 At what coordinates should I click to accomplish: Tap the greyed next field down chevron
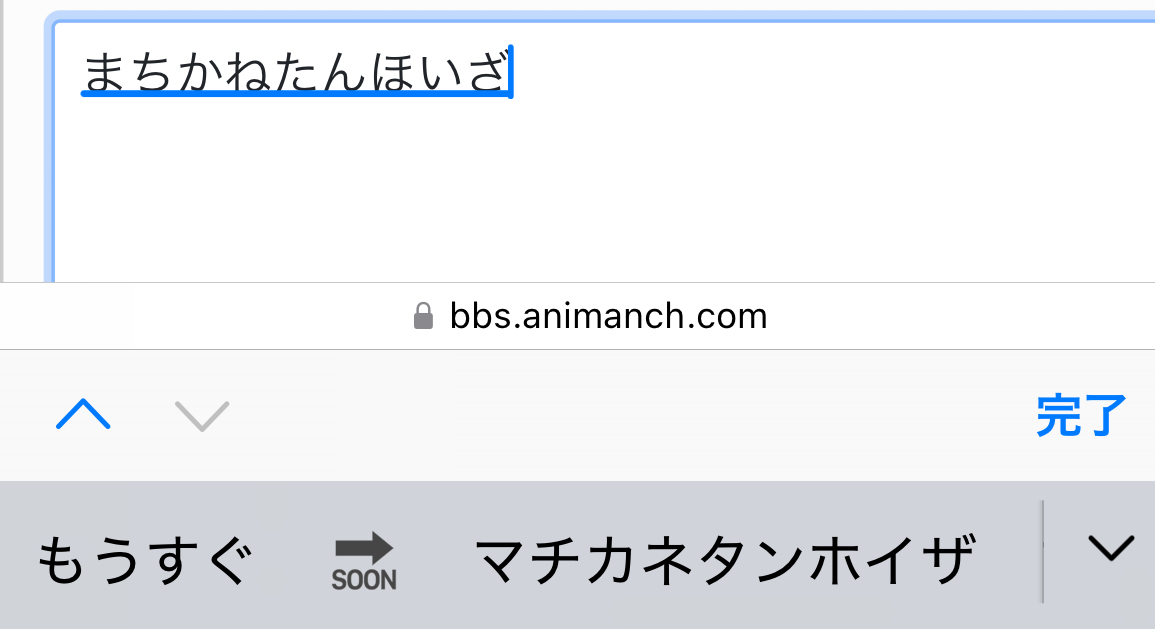click(202, 414)
